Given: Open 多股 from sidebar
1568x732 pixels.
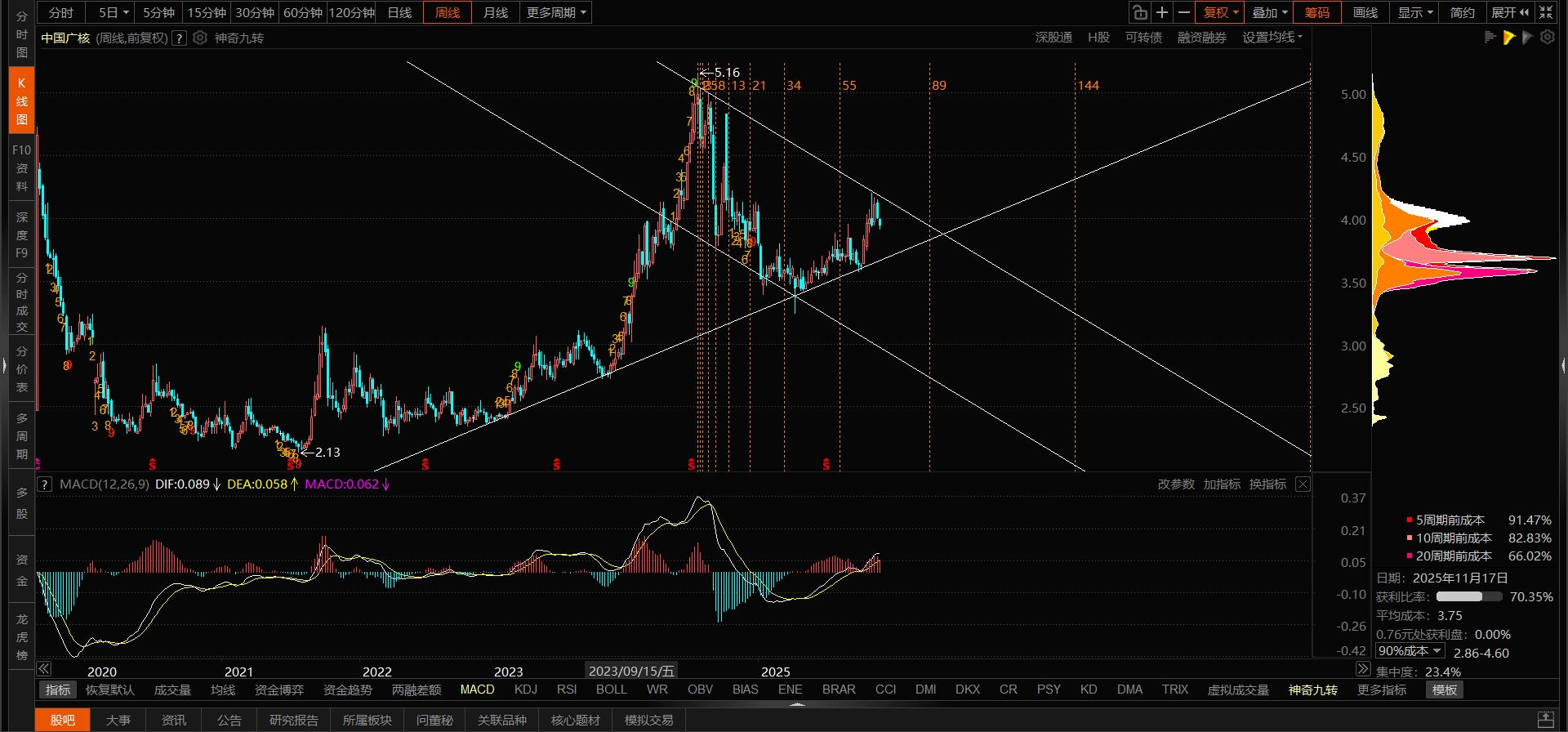Looking at the screenshot, I should (x=22, y=503).
